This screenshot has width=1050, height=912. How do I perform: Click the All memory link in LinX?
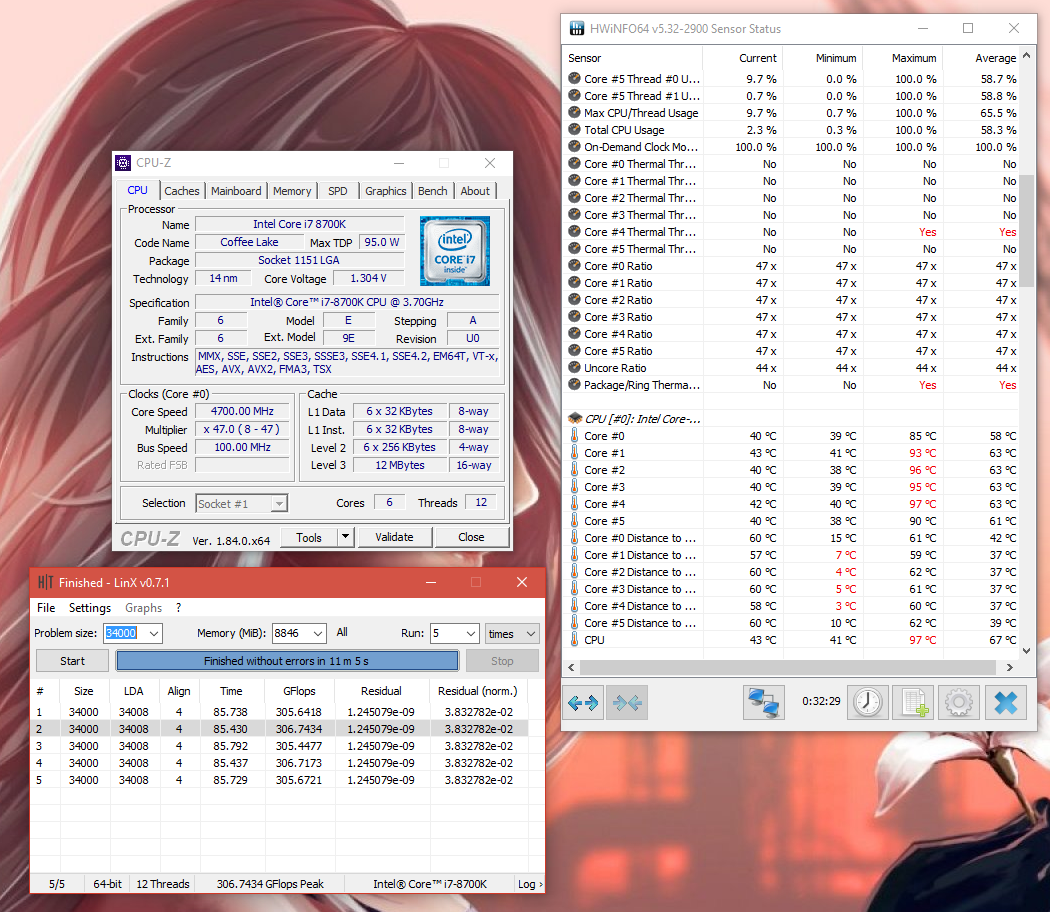pos(342,632)
